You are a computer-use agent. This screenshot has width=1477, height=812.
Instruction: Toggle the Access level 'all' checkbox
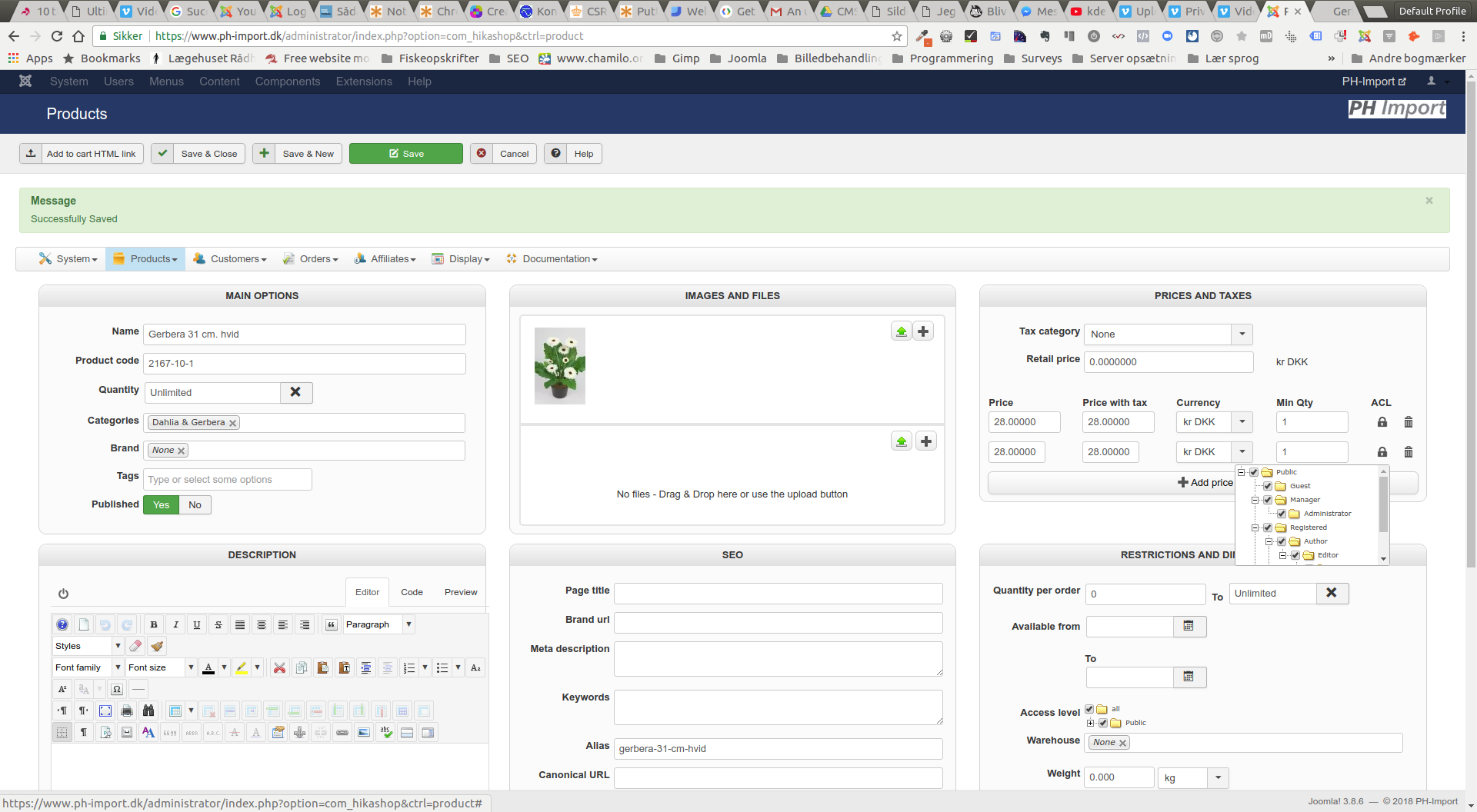click(1089, 709)
